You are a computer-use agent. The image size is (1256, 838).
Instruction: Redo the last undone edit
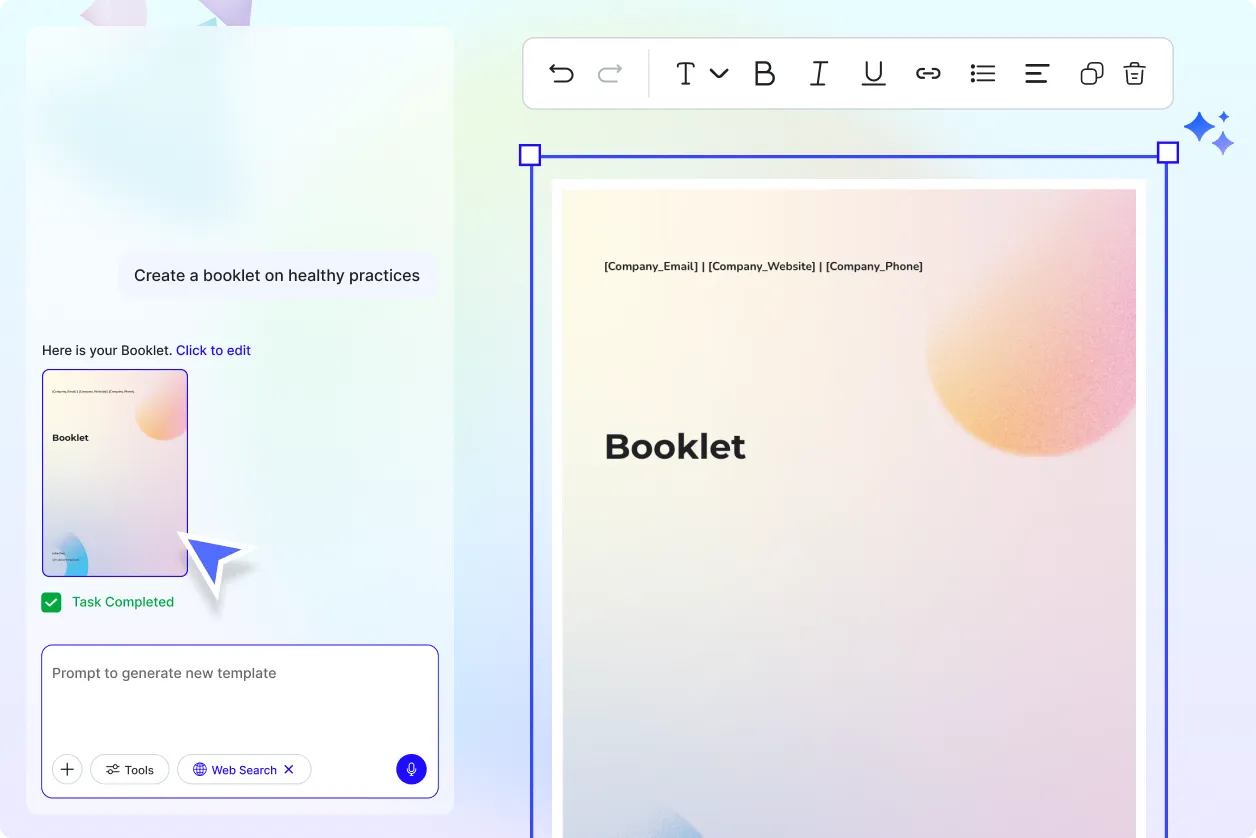click(610, 73)
